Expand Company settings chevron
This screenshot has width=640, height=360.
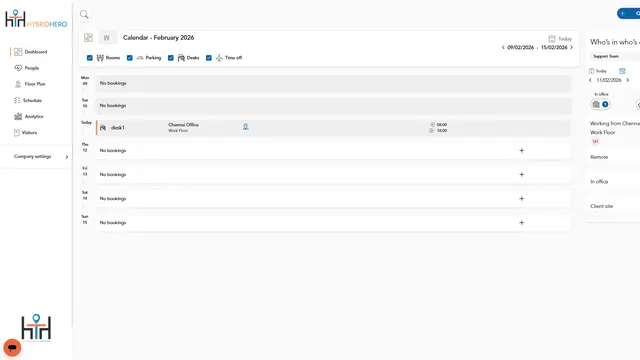(x=67, y=157)
